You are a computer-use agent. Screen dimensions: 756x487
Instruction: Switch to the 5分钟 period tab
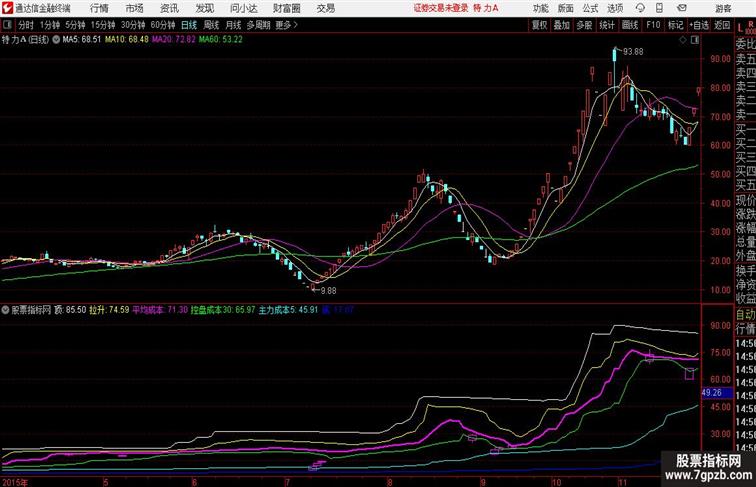tap(75, 25)
